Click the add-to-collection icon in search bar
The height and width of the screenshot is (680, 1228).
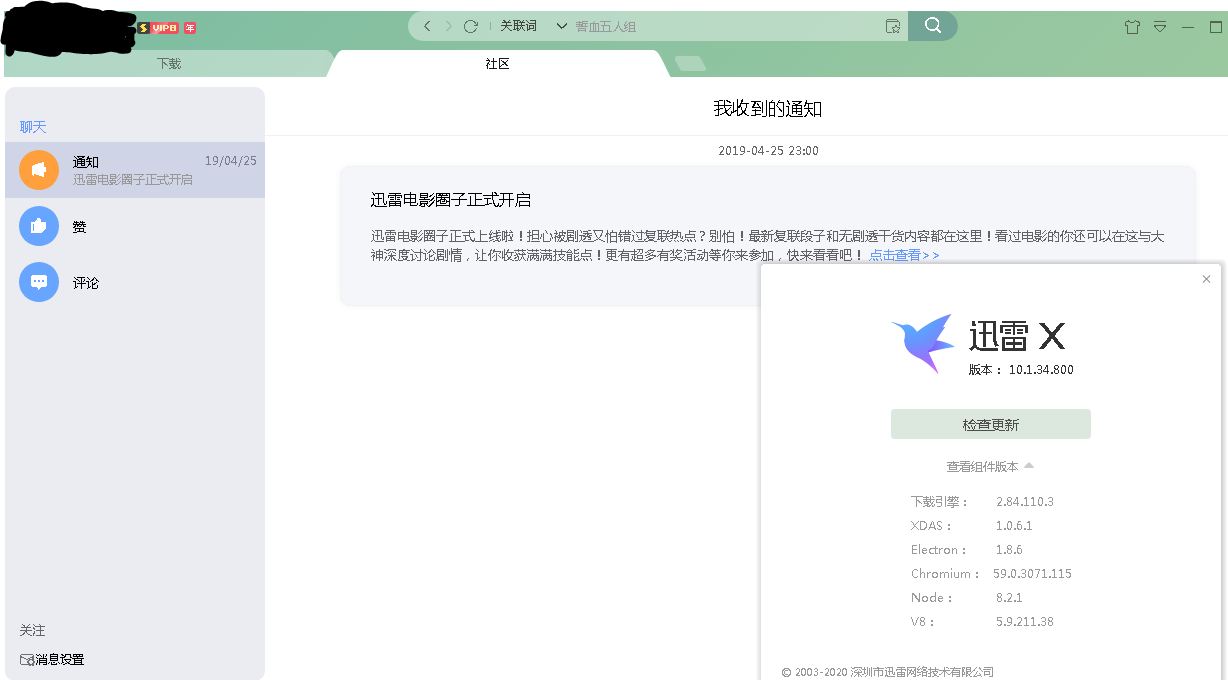point(892,27)
